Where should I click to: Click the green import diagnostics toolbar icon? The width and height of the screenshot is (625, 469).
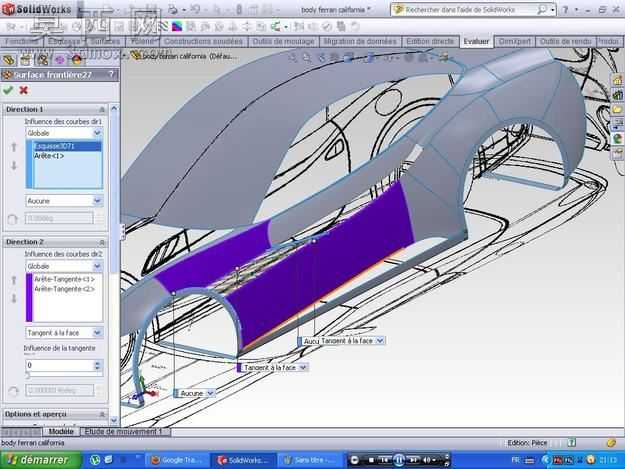(x=276, y=27)
